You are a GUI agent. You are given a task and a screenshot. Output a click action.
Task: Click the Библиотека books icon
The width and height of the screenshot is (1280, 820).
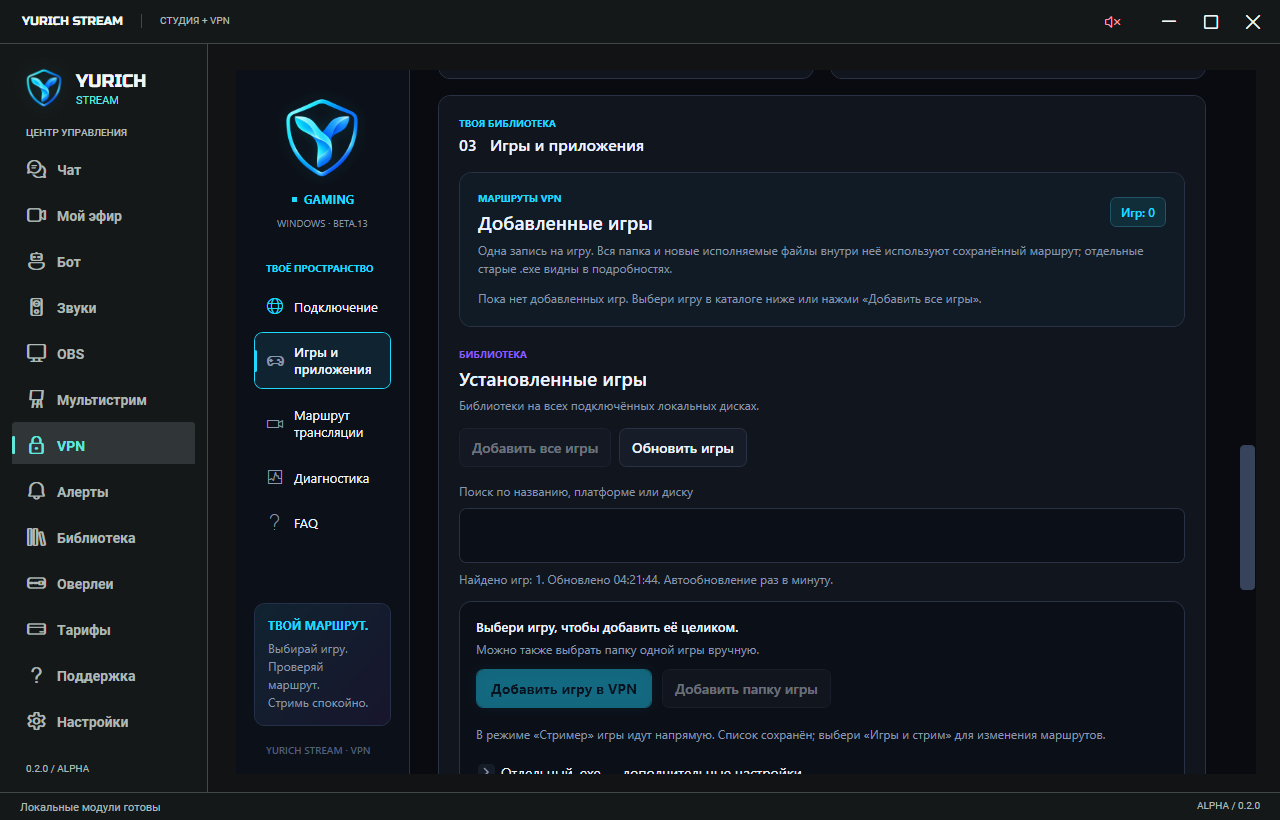37,538
